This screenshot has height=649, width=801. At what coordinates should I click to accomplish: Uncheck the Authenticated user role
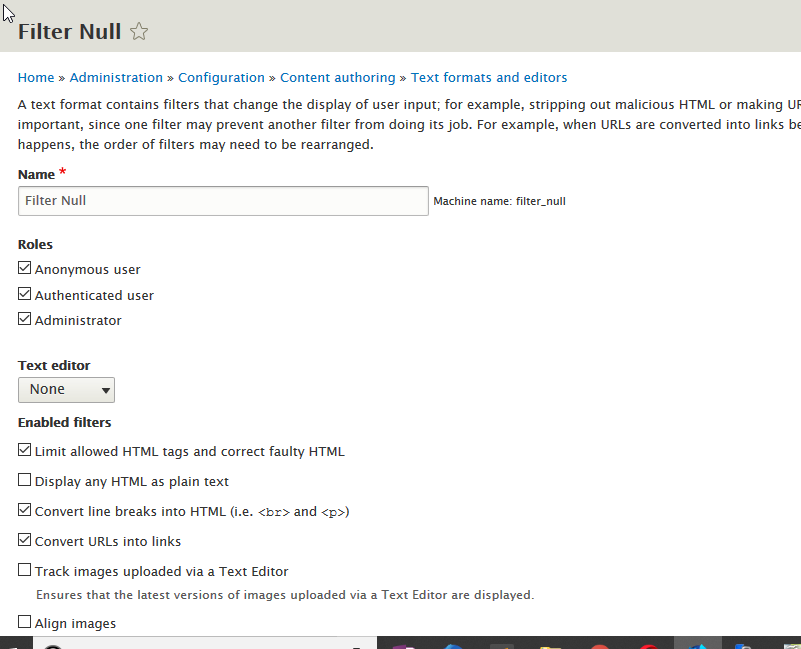click(x=24, y=294)
